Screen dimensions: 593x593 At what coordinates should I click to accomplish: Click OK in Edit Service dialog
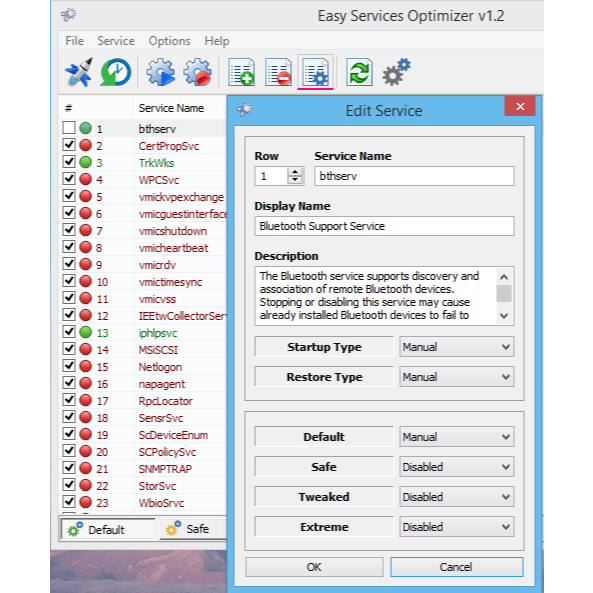pyautogui.click(x=314, y=567)
